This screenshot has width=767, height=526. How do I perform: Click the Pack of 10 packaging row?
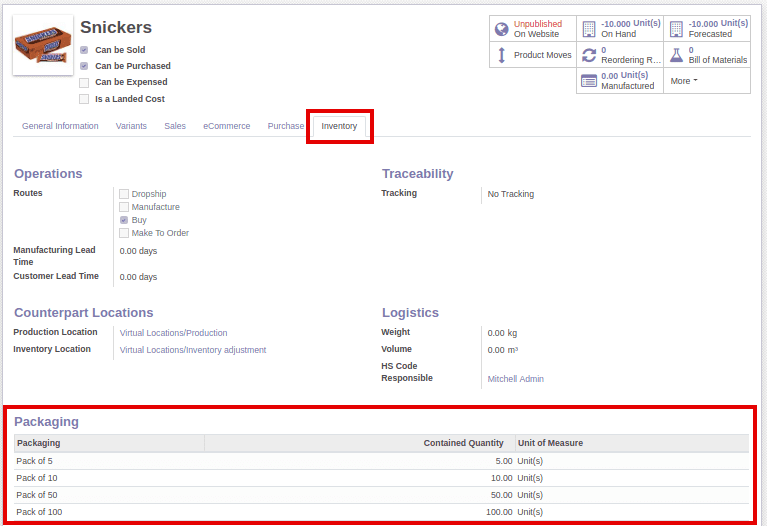coord(382,478)
